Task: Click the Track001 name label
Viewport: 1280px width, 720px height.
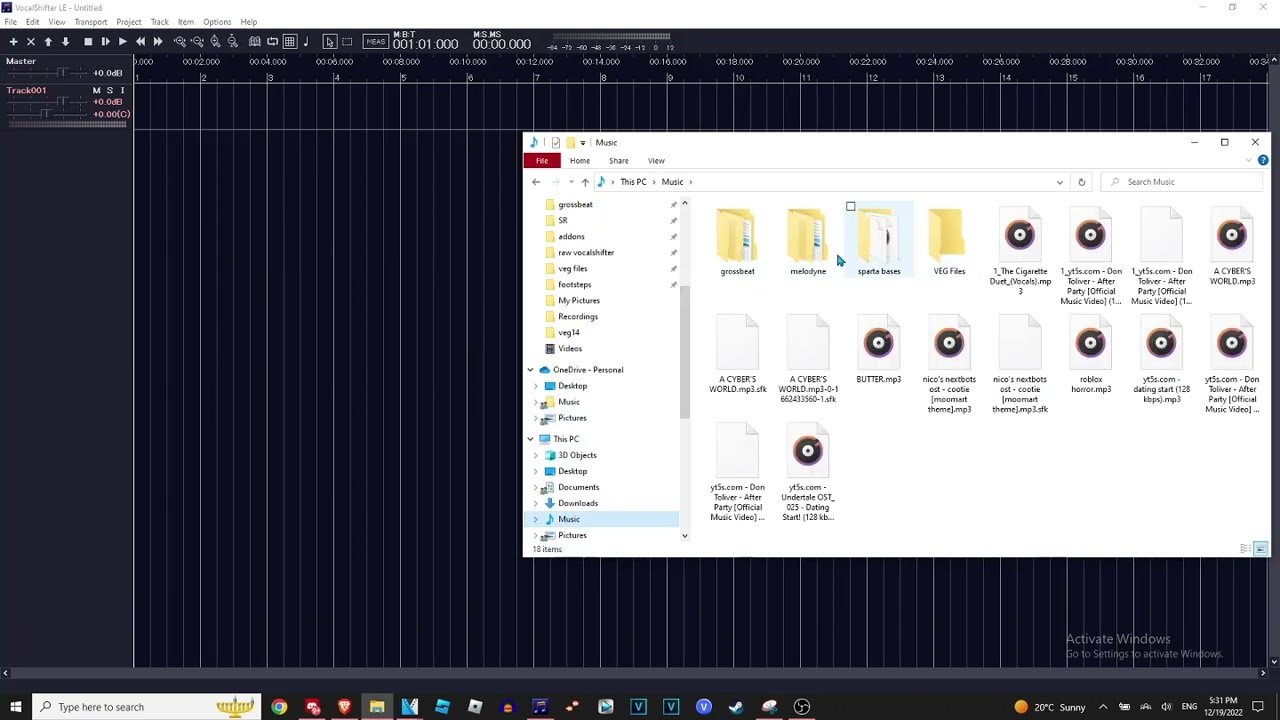Action: point(26,90)
